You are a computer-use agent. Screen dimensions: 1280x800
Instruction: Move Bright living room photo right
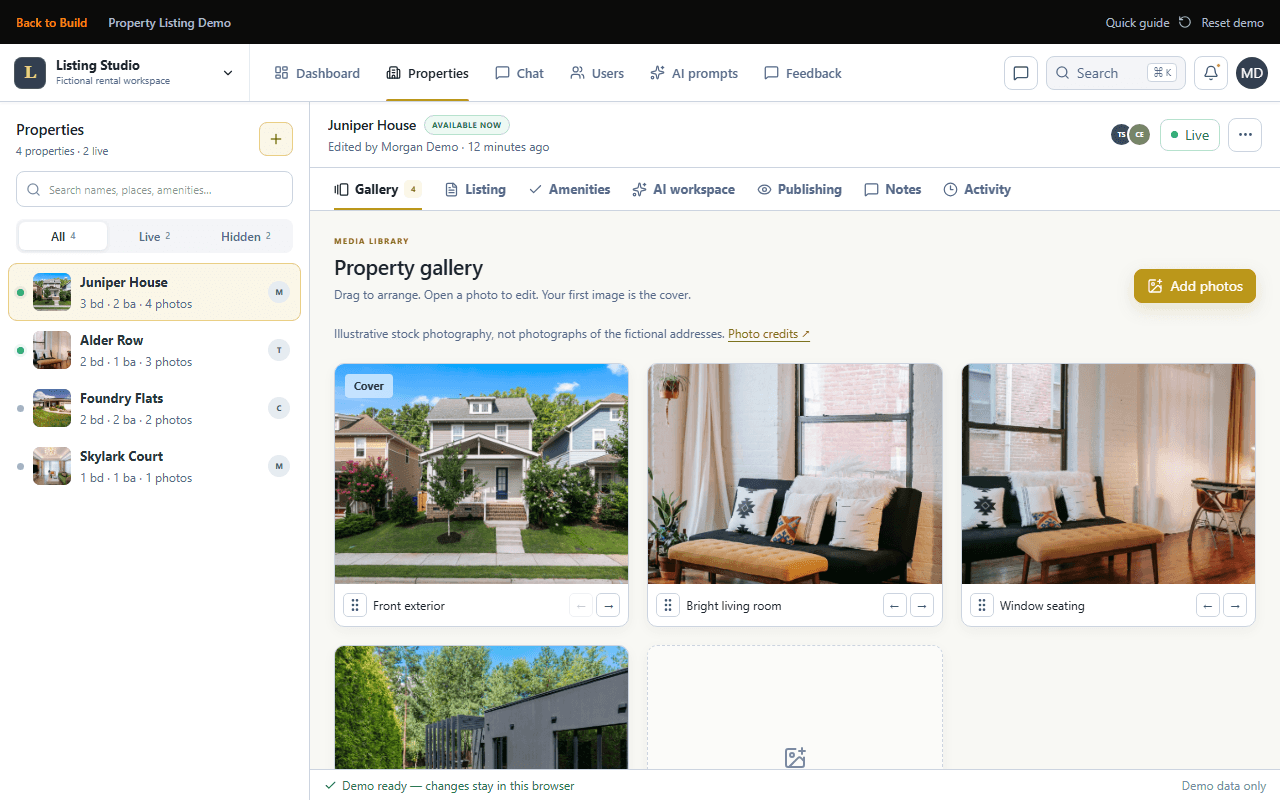[922, 606]
